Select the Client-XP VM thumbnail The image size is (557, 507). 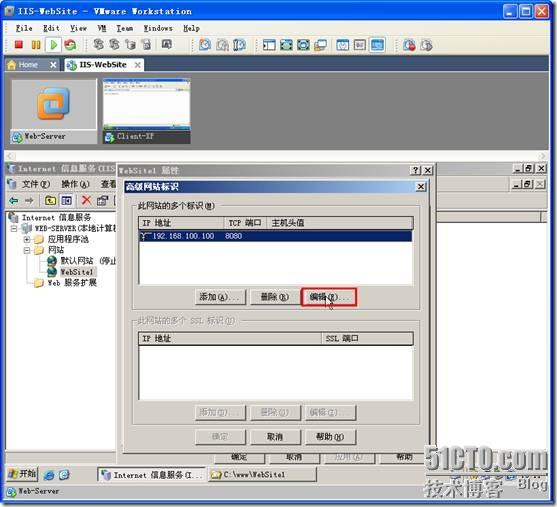coord(146,111)
